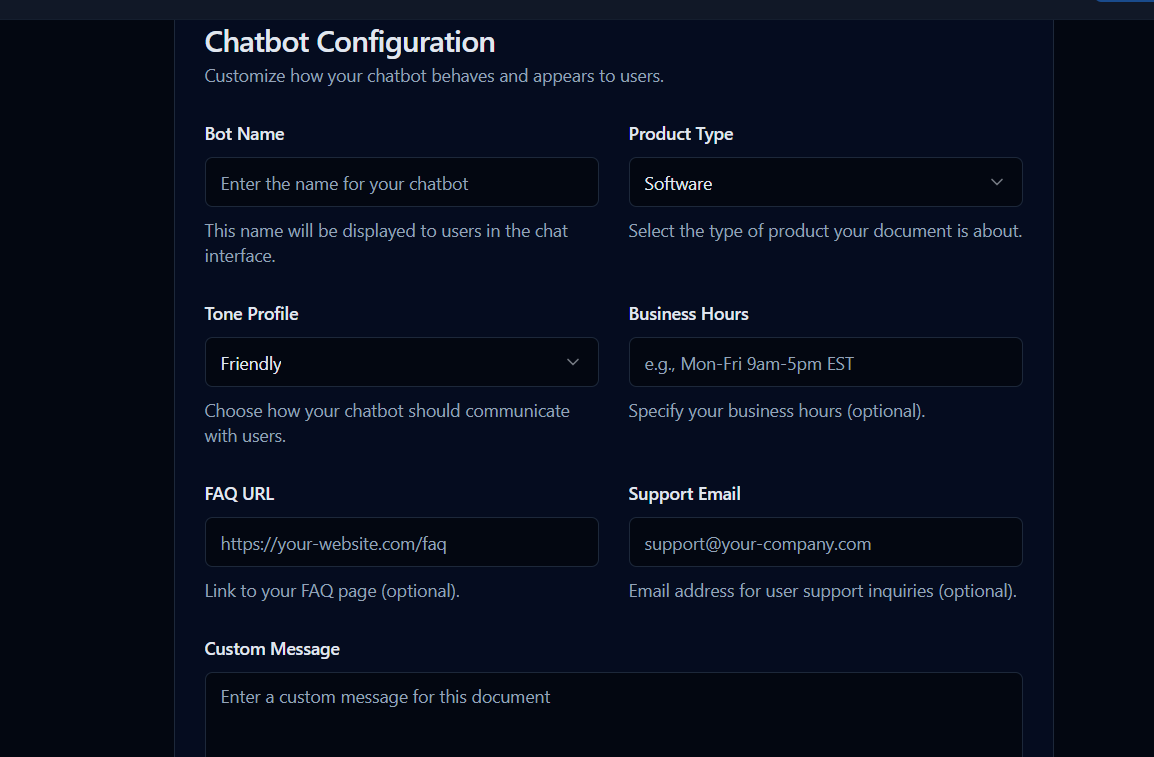Open the Tone Profile dropdown
Image resolution: width=1154 pixels, height=757 pixels.
tap(401, 362)
